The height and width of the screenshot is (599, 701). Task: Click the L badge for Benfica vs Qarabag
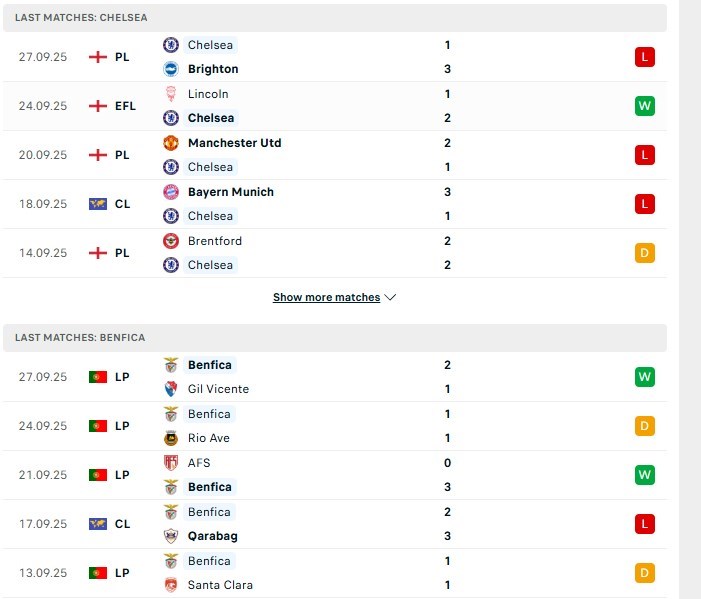[644, 524]
